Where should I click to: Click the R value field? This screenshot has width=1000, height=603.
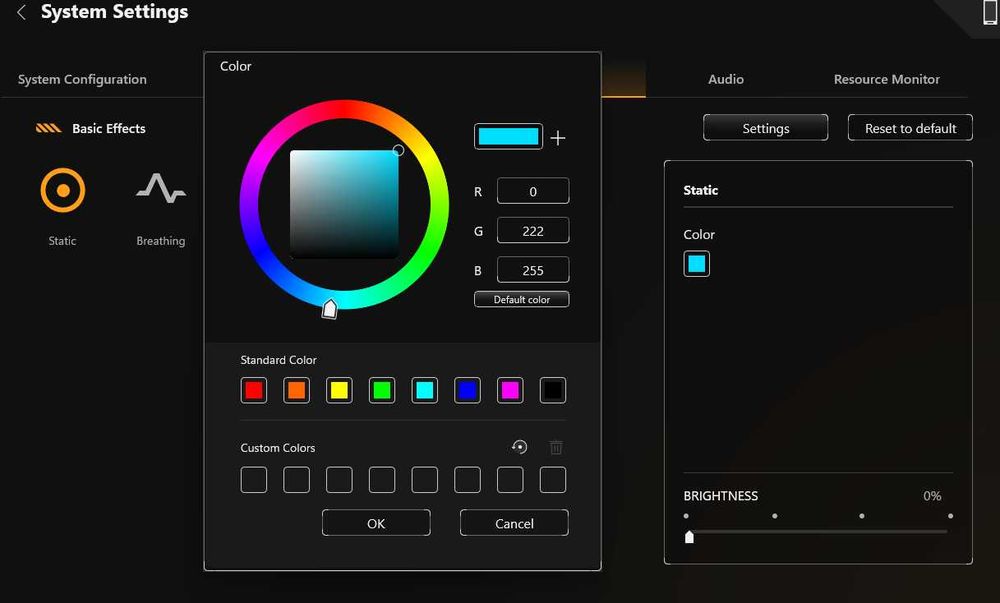(533, 191)
